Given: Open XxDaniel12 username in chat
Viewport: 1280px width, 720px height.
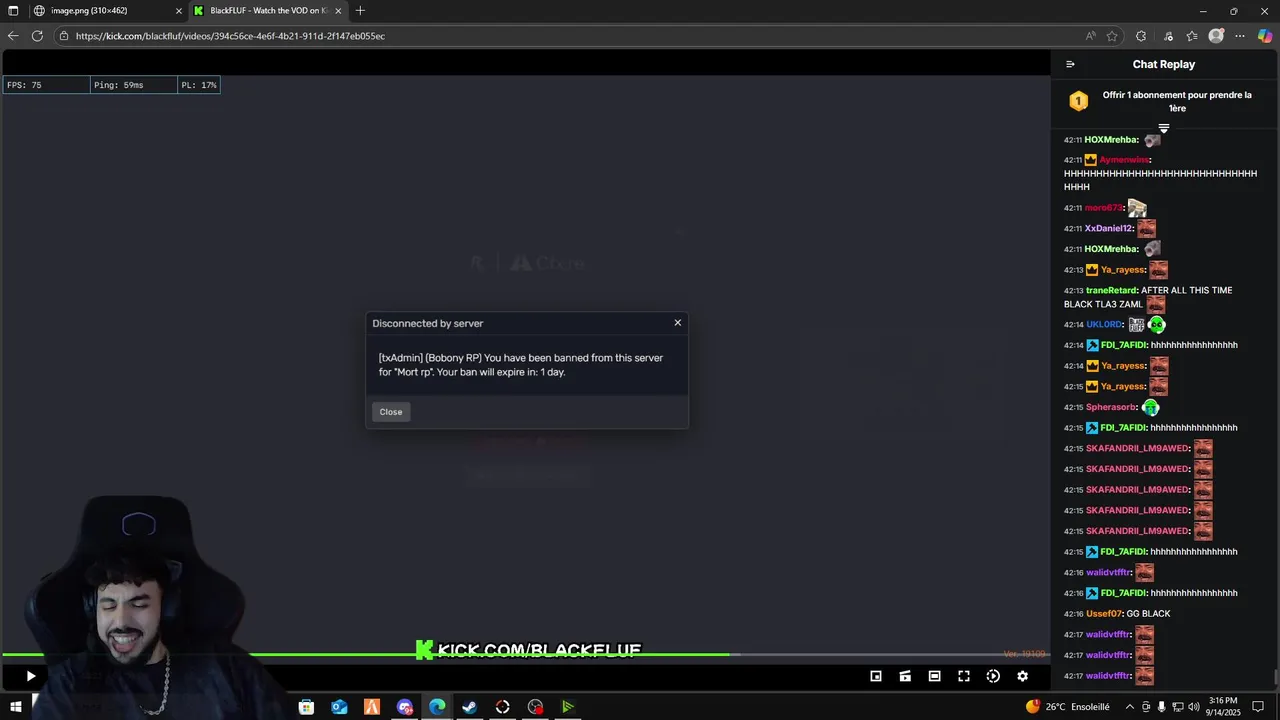Looking at the screenshot, I should [1109, 228].
